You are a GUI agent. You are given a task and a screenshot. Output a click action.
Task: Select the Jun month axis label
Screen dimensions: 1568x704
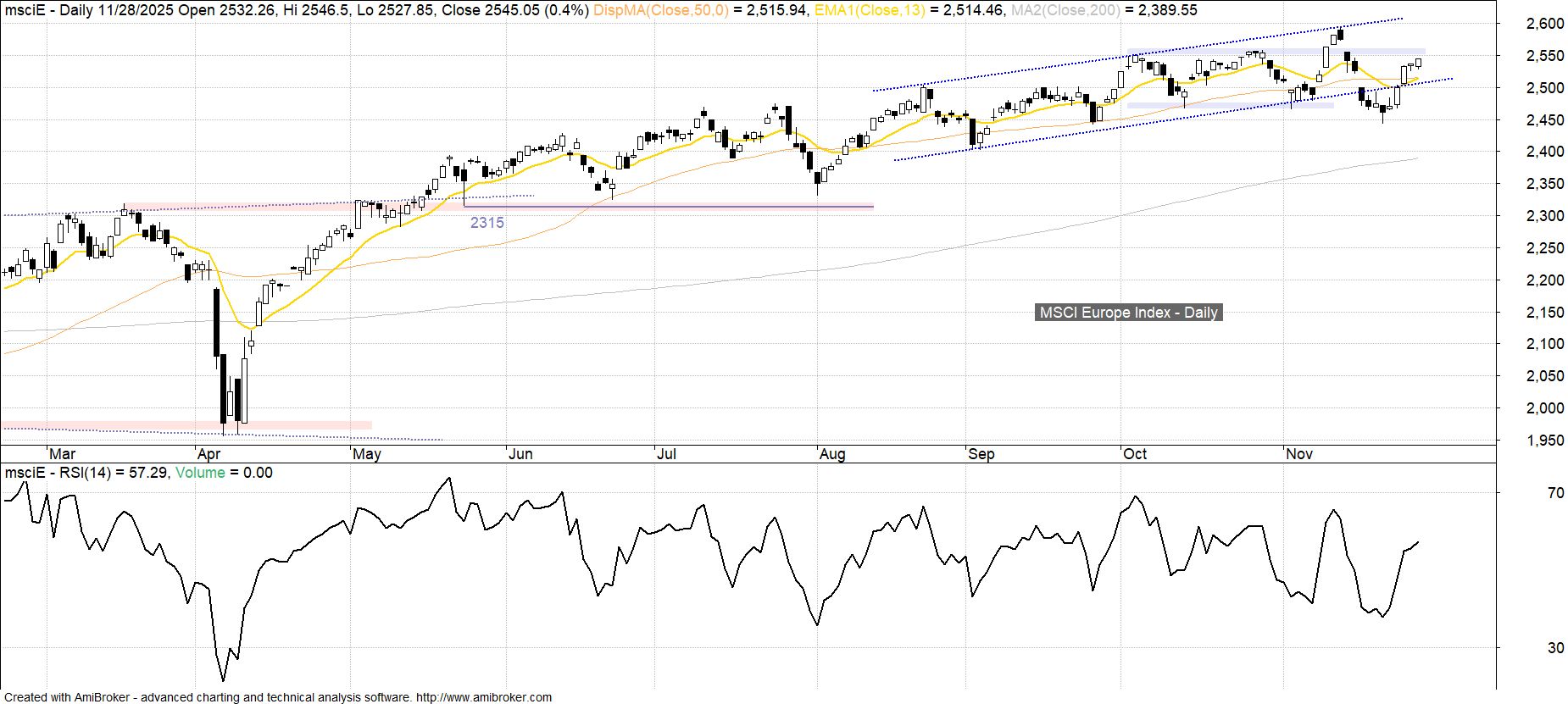click(520, 454)
